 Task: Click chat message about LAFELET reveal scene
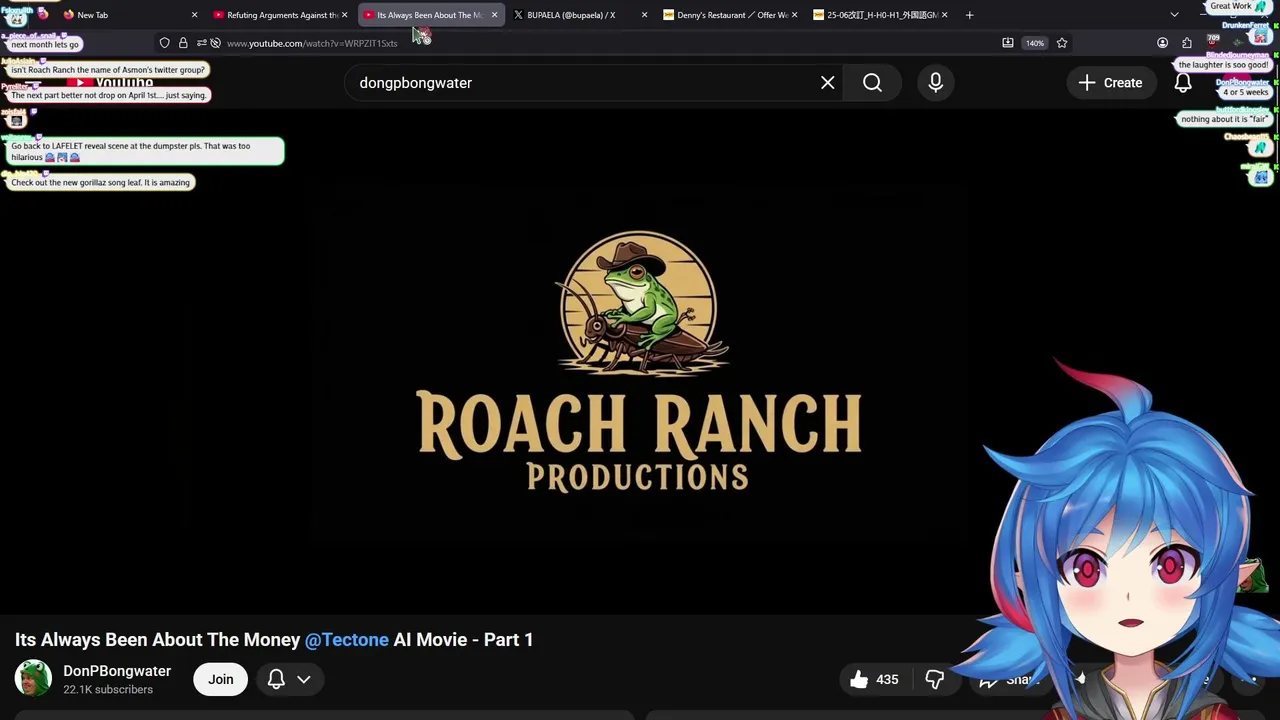point(145,151)
